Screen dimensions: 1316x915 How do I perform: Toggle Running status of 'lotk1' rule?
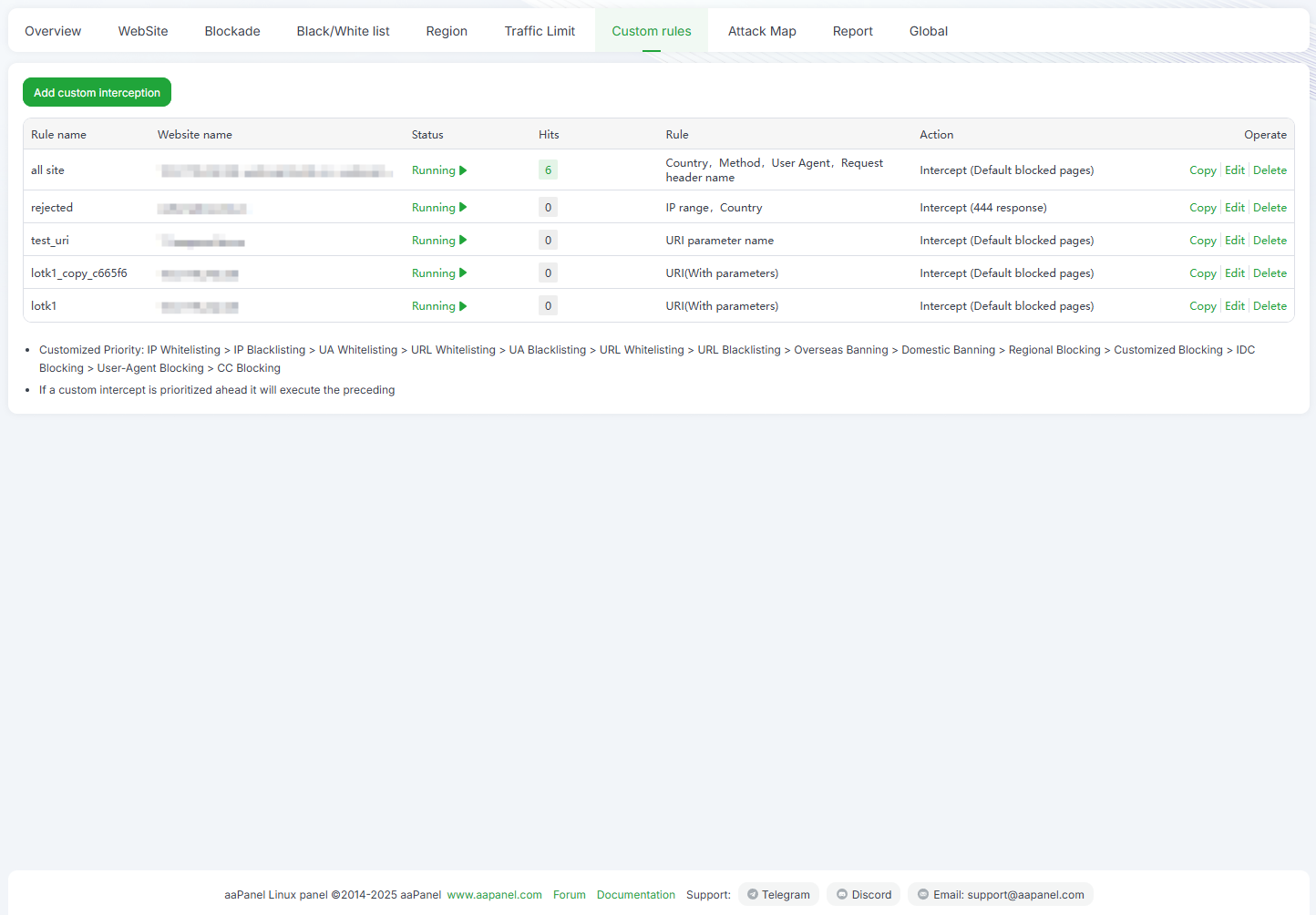(x=439, y=306)
